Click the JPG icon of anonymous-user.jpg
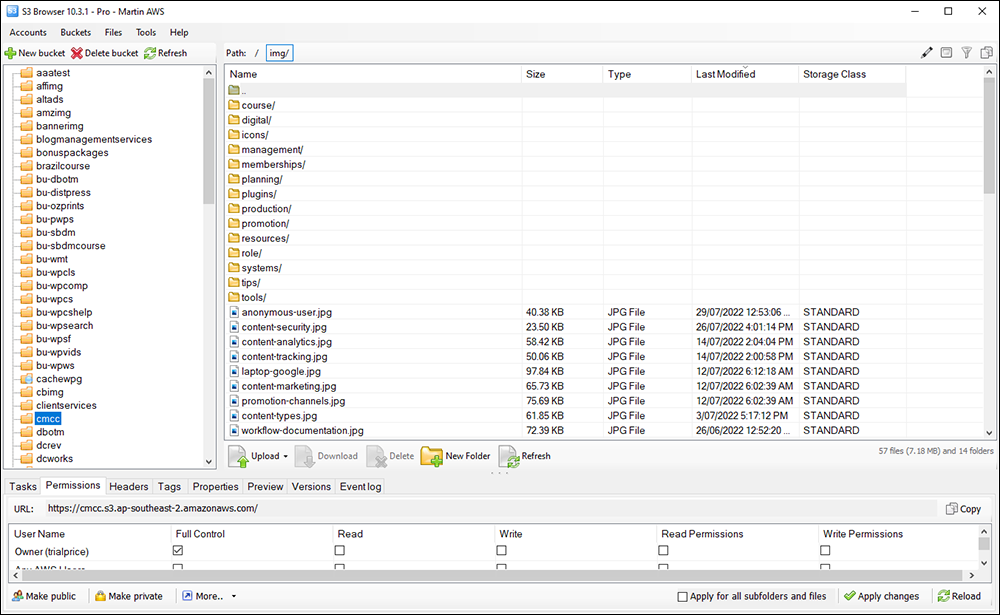This screenshot has width=1000, height=615. (x=234, y=312)
